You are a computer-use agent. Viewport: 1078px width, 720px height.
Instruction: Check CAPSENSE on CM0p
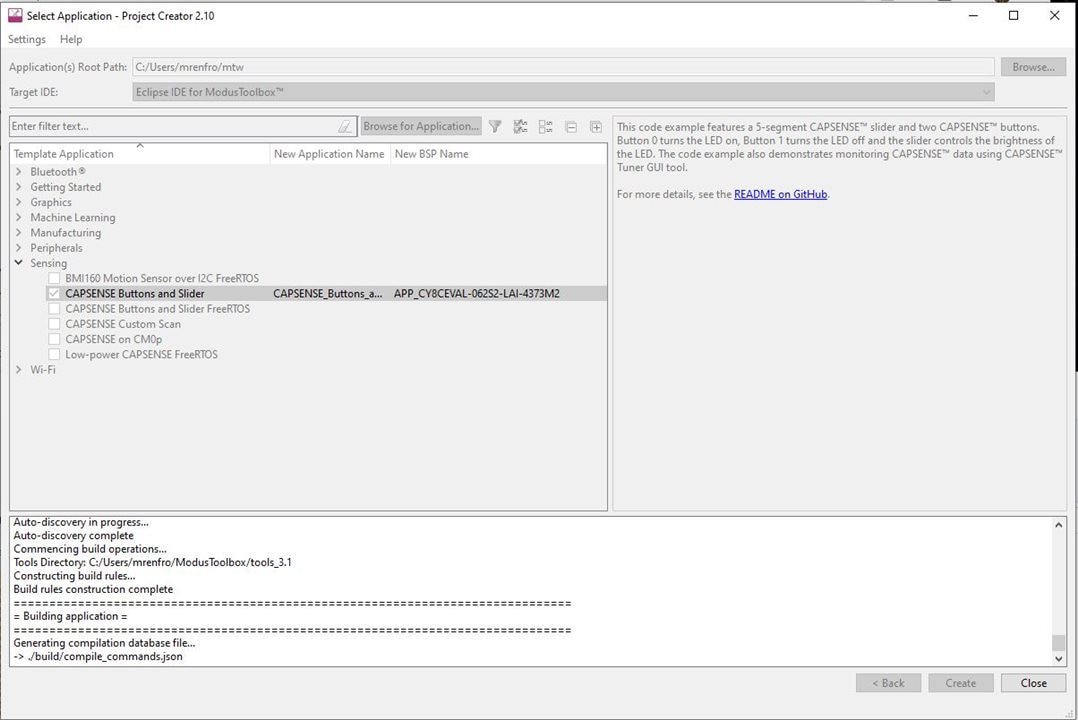pos(54,339)
